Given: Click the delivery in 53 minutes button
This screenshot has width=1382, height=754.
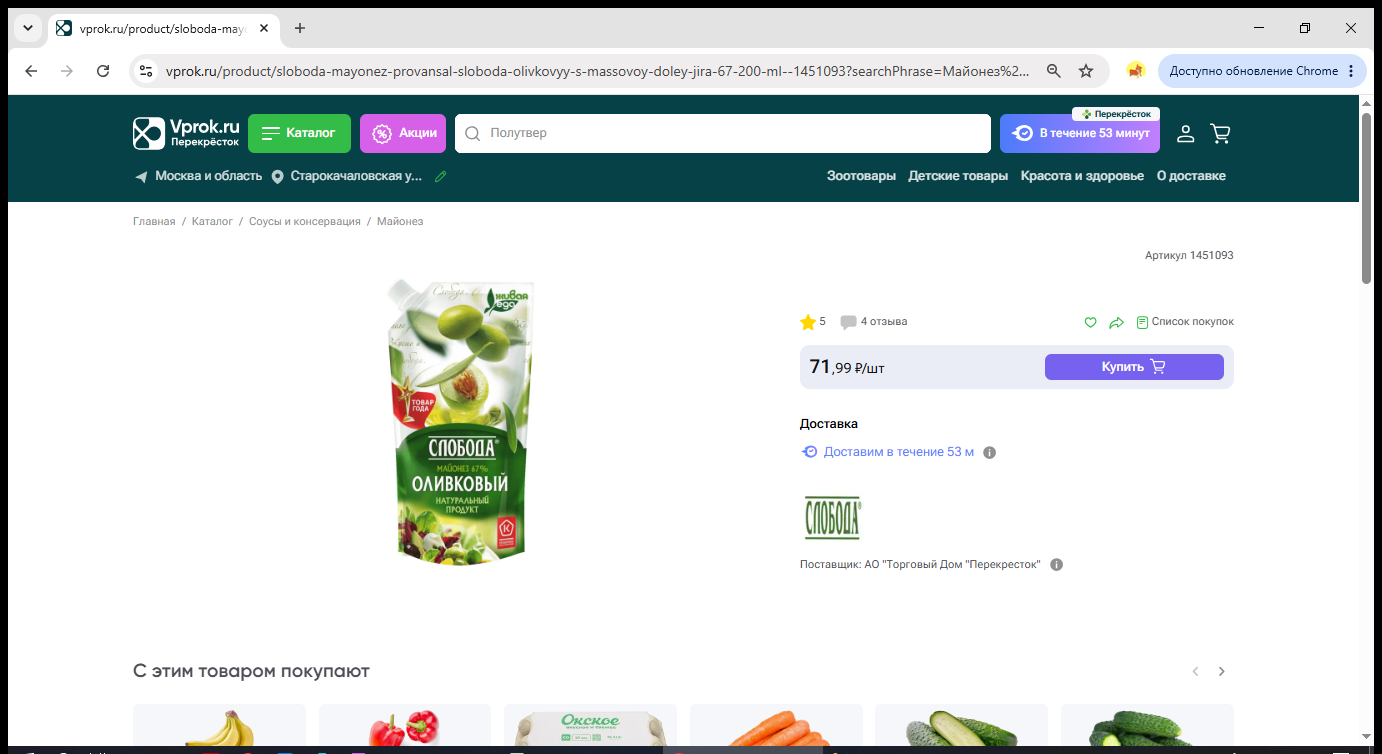Looking at the screenshot, I should 1080,133.
